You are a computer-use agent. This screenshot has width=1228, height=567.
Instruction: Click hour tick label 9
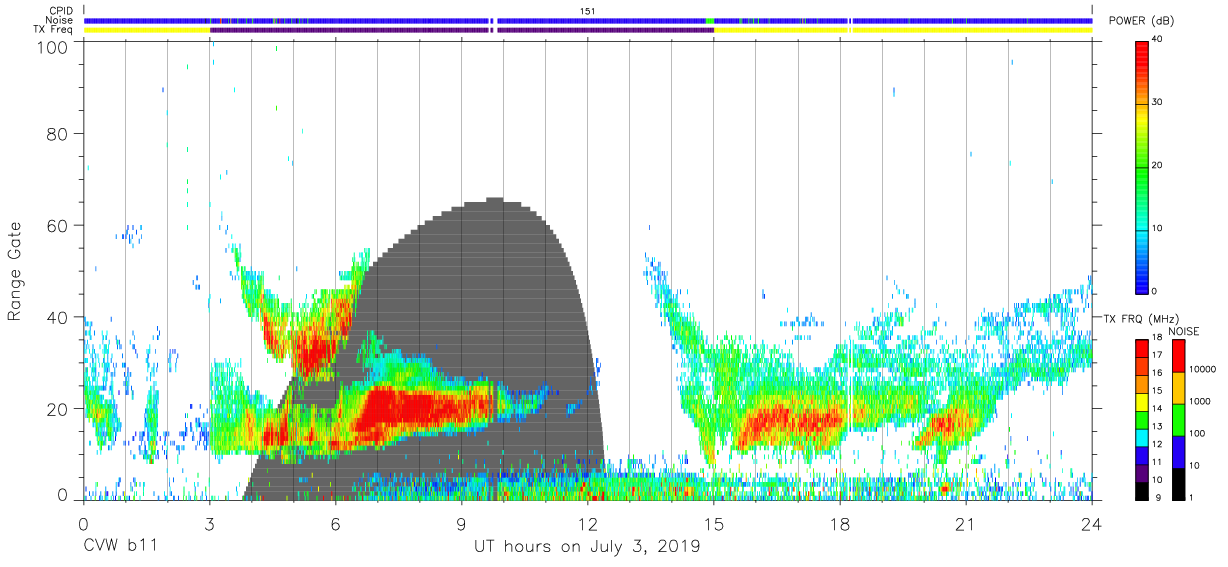click(x=461, y=523)
